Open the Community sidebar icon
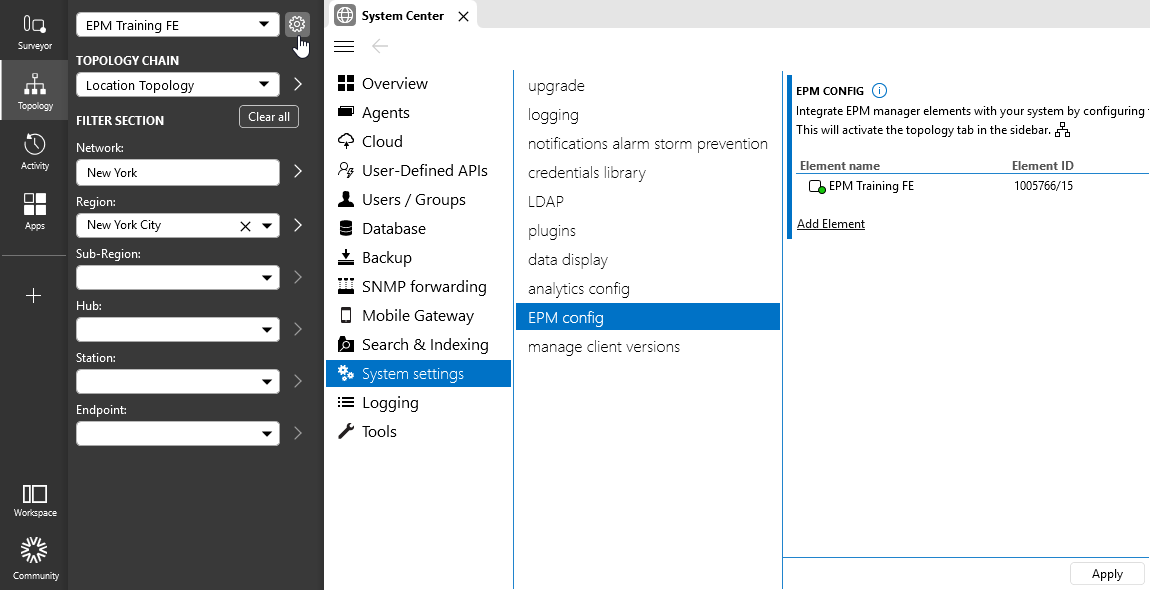 tap(34, 558)
